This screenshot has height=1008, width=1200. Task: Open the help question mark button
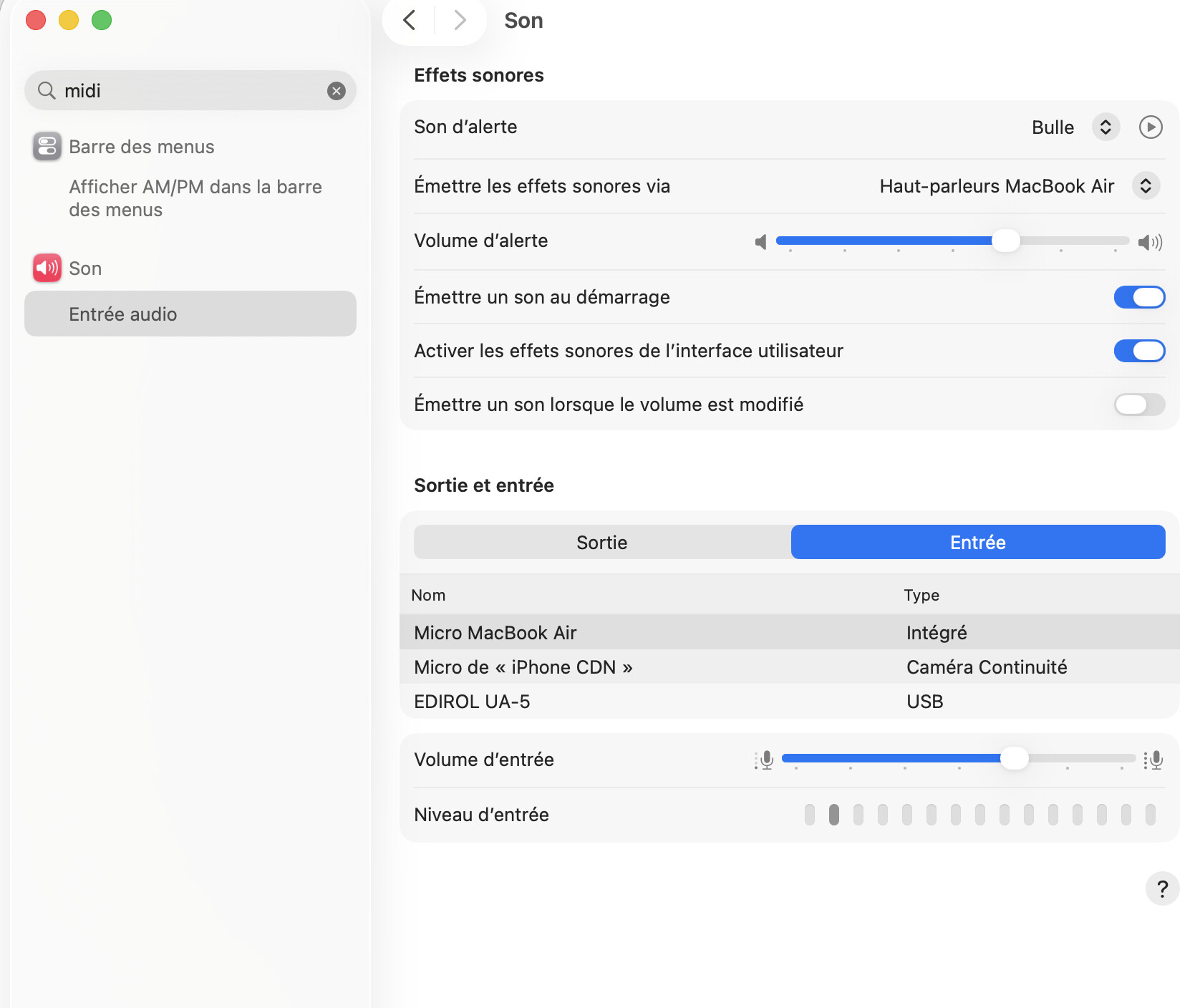[x=1162, y=888]
